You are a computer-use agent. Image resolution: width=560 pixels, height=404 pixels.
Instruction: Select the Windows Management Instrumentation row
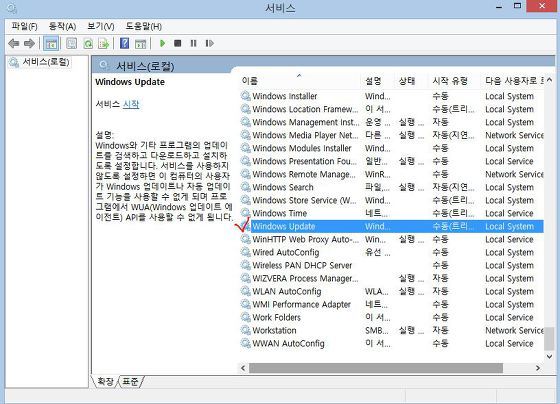(x=392, y=122)
